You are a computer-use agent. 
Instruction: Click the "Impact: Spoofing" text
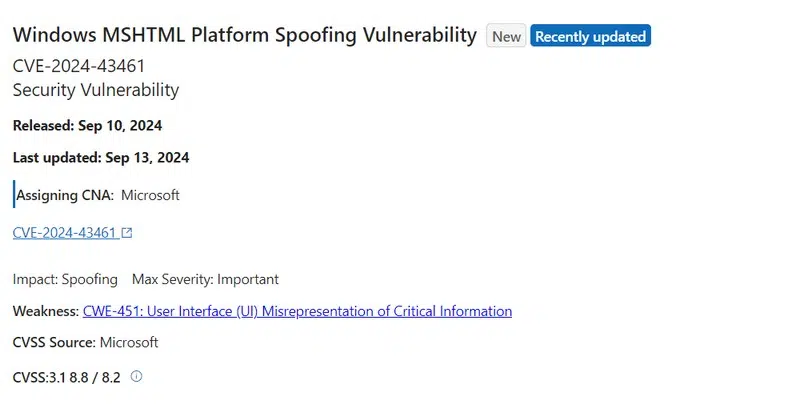pos(65,279)
